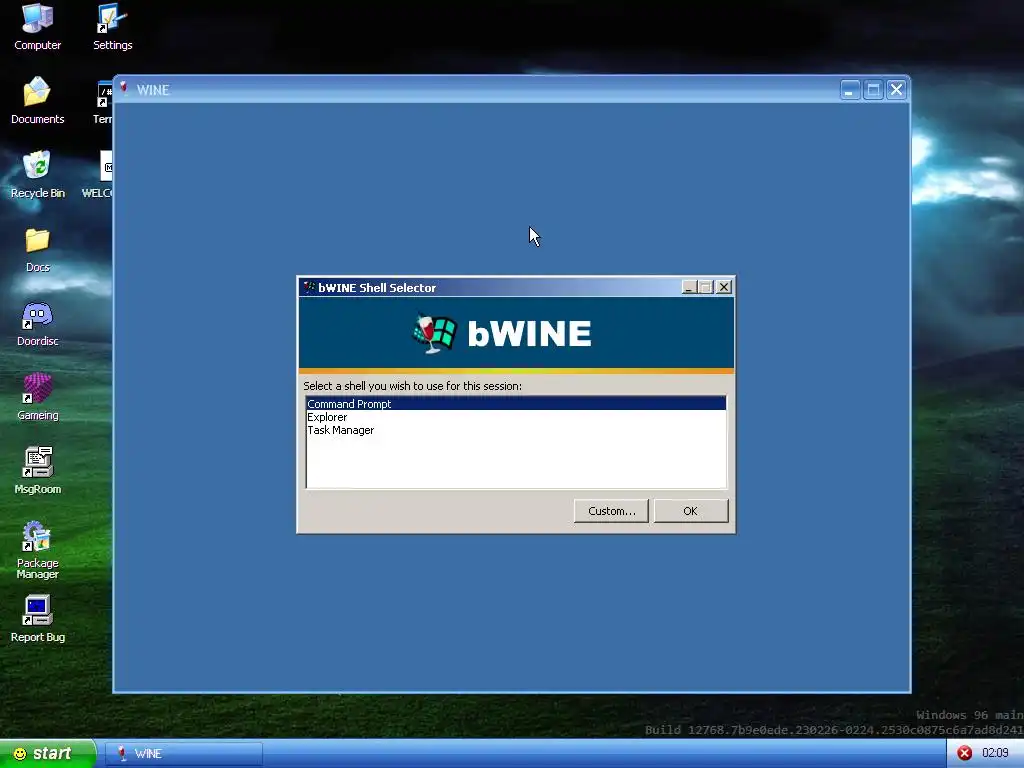This screenshot has width=1024, height=768.
Task: Close the WINE window
Action: [896, 89]
